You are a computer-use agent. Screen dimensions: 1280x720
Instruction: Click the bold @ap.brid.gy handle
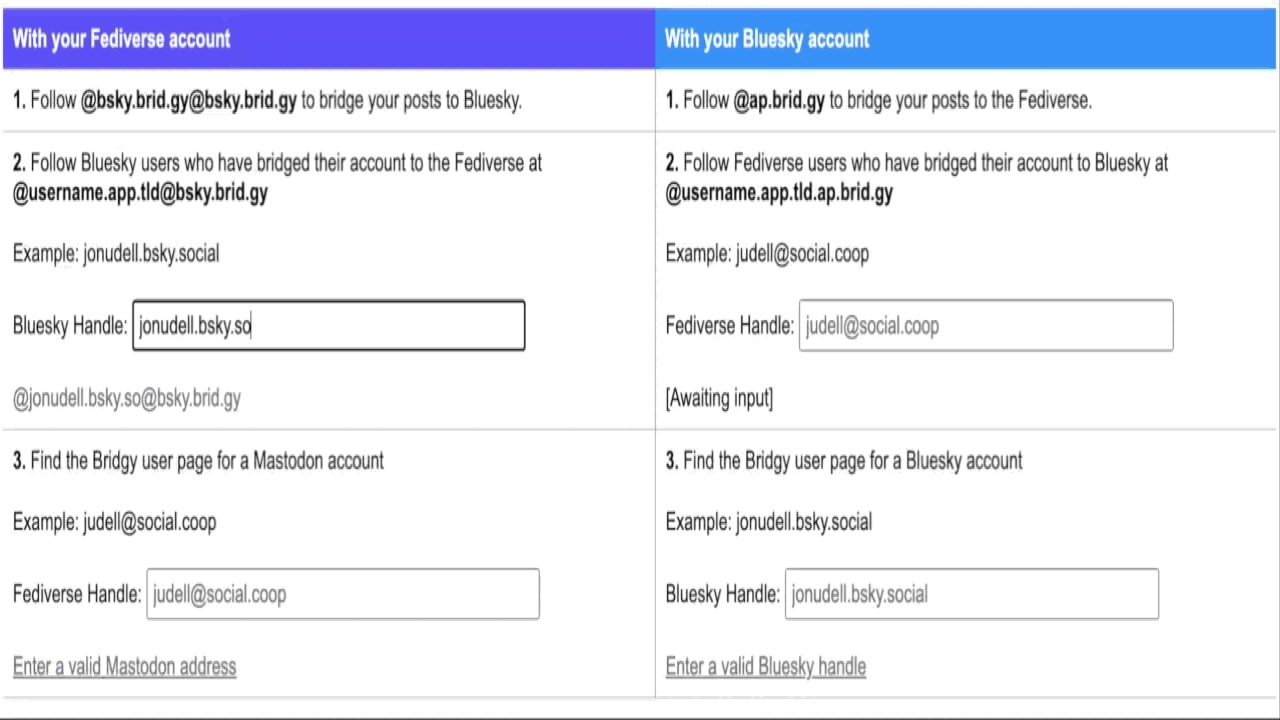[779, 100]
